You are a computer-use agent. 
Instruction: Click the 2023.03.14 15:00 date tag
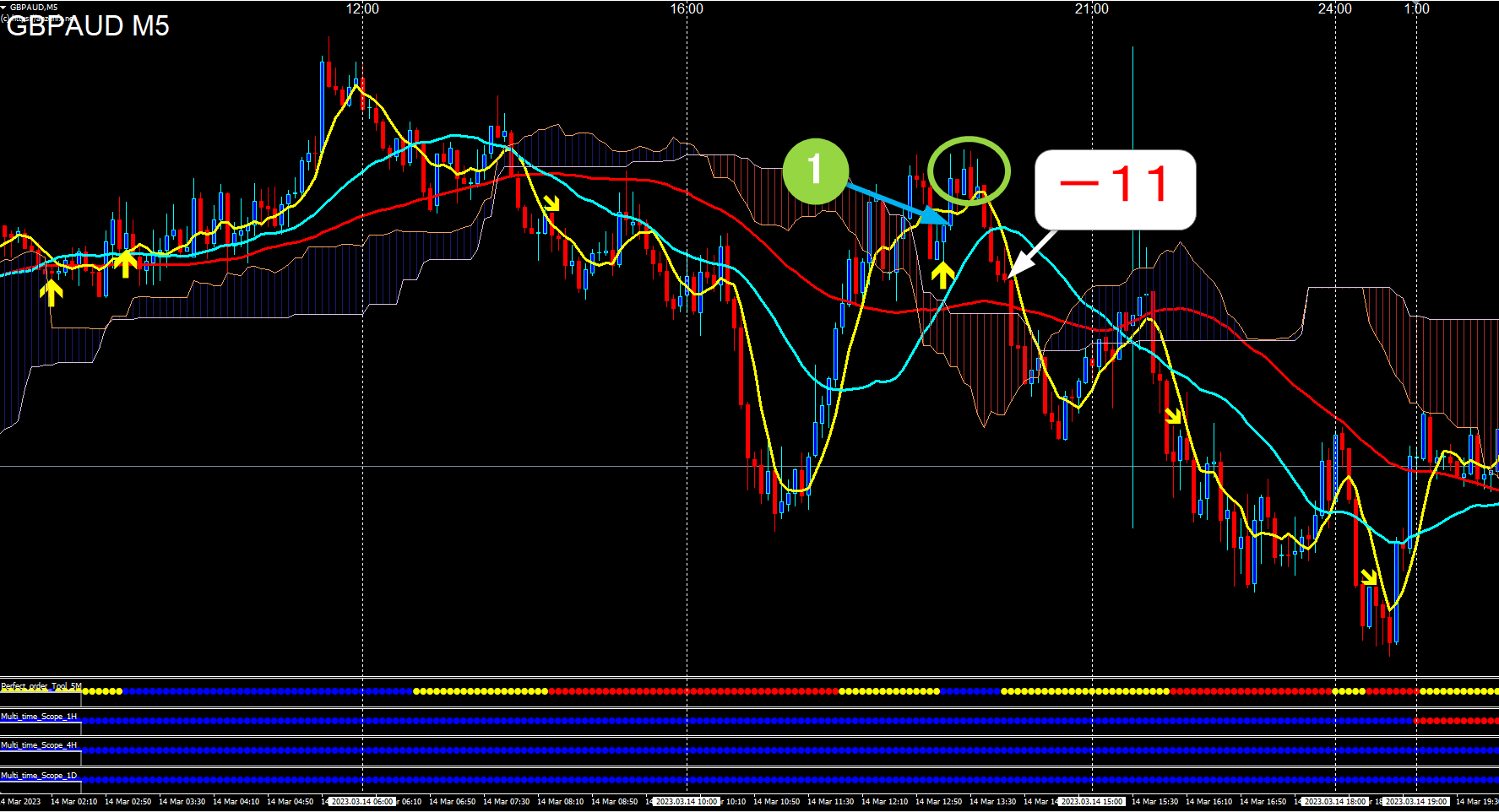click(x=1092, y=802)
